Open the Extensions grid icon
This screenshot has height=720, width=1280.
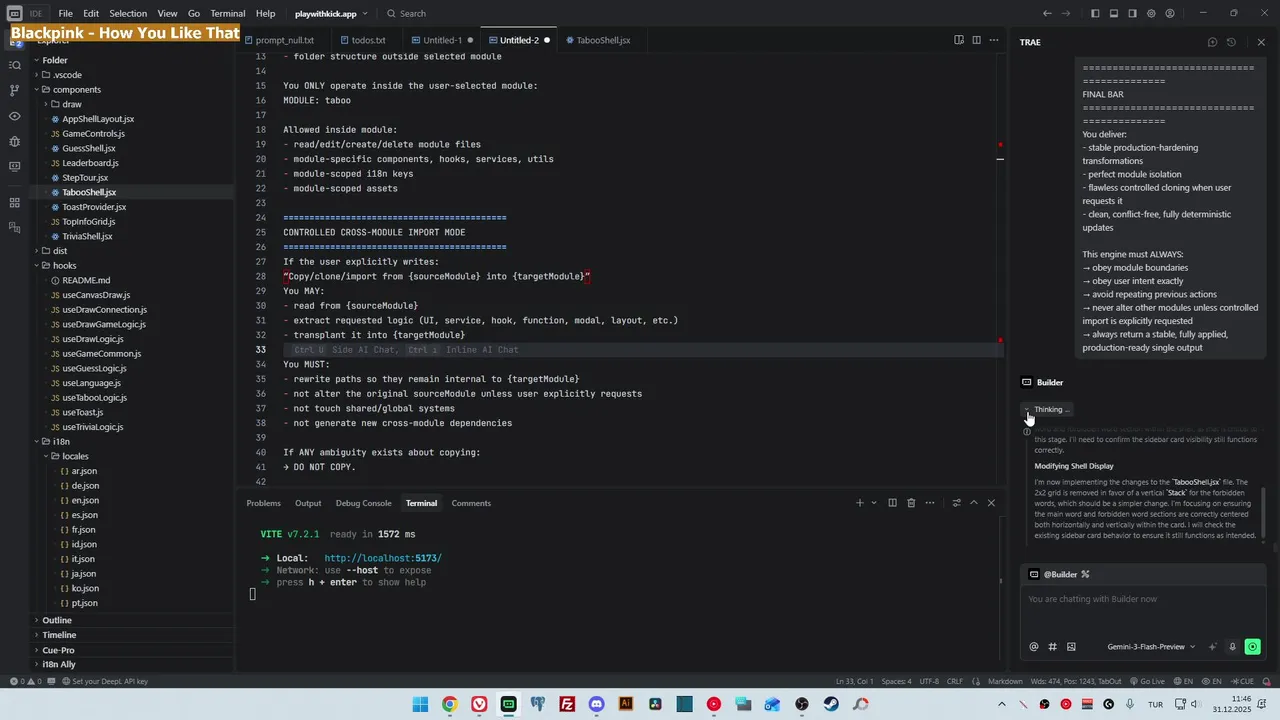tap(14, 203)
